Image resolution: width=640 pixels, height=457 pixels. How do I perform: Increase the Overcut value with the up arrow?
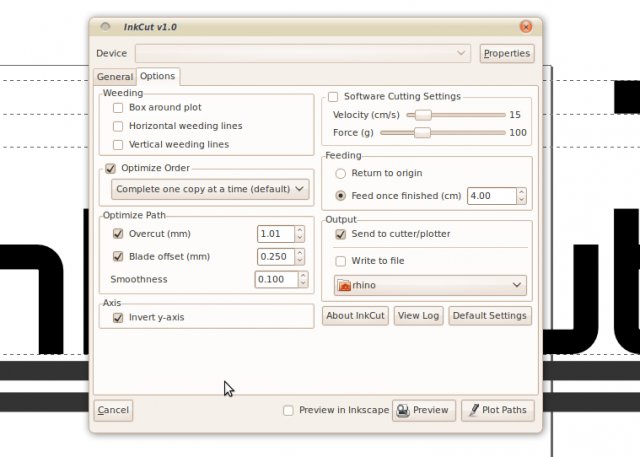tap(300, 230)
